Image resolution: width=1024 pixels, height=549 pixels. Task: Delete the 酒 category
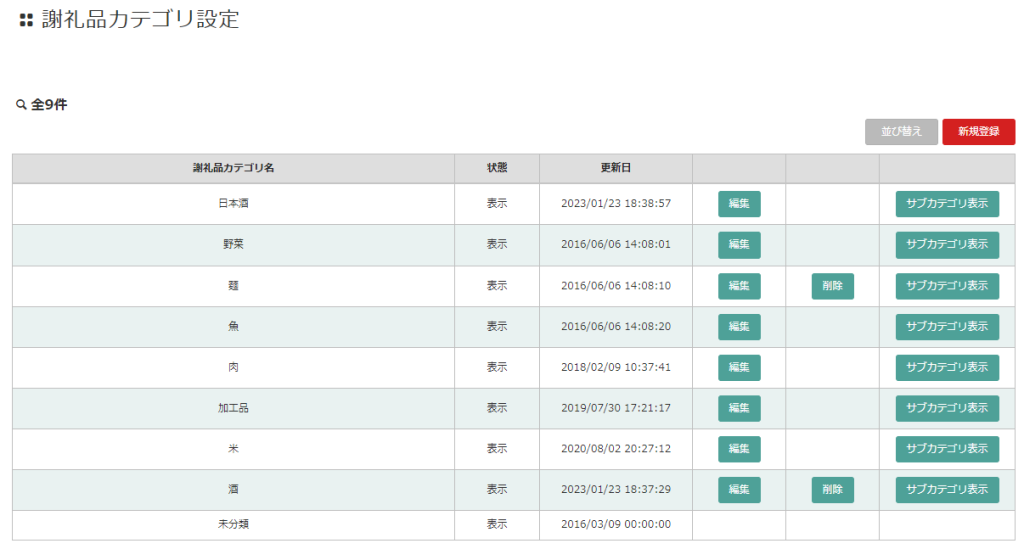point(832,490)
